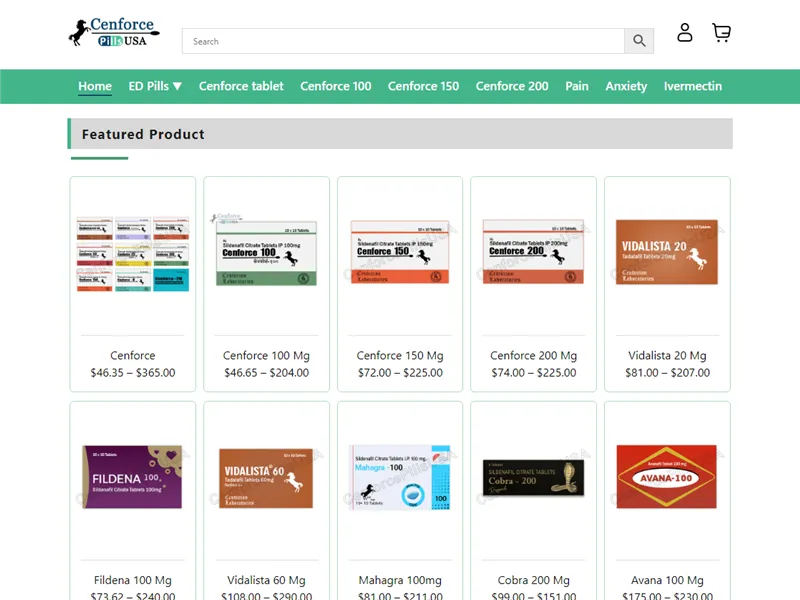Viewport: 800px width, 600px height.
Task: Click the Vidalista 60 product image
Action: [x=266, y=478]
